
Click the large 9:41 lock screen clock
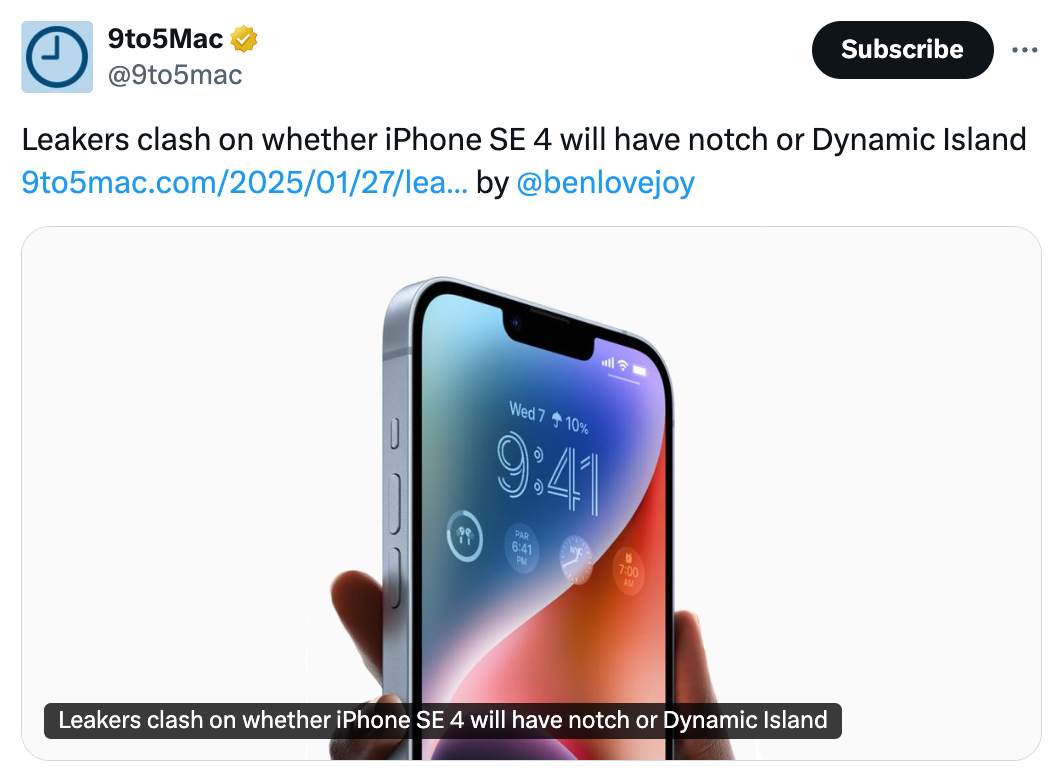pyautogui.click(x=548, y=473)
